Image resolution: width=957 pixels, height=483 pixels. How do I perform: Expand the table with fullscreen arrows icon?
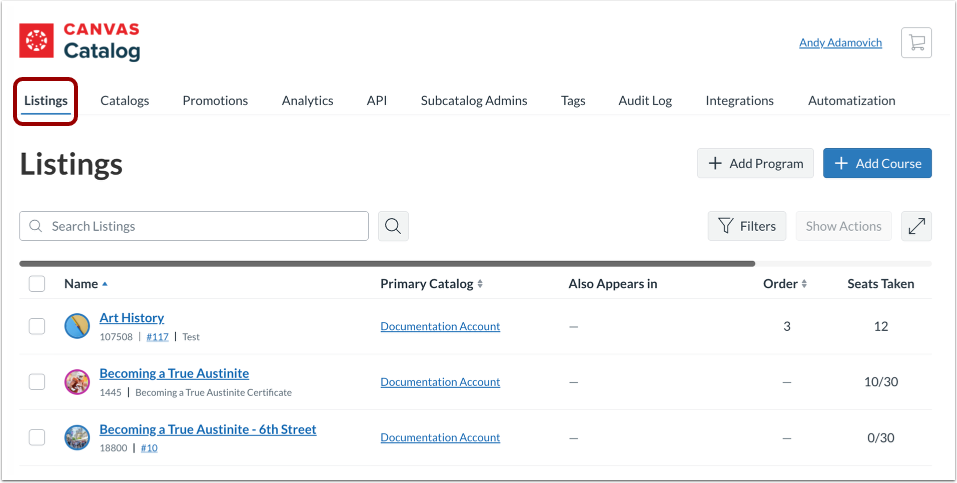pyautogui.click(x=916, y=226)
